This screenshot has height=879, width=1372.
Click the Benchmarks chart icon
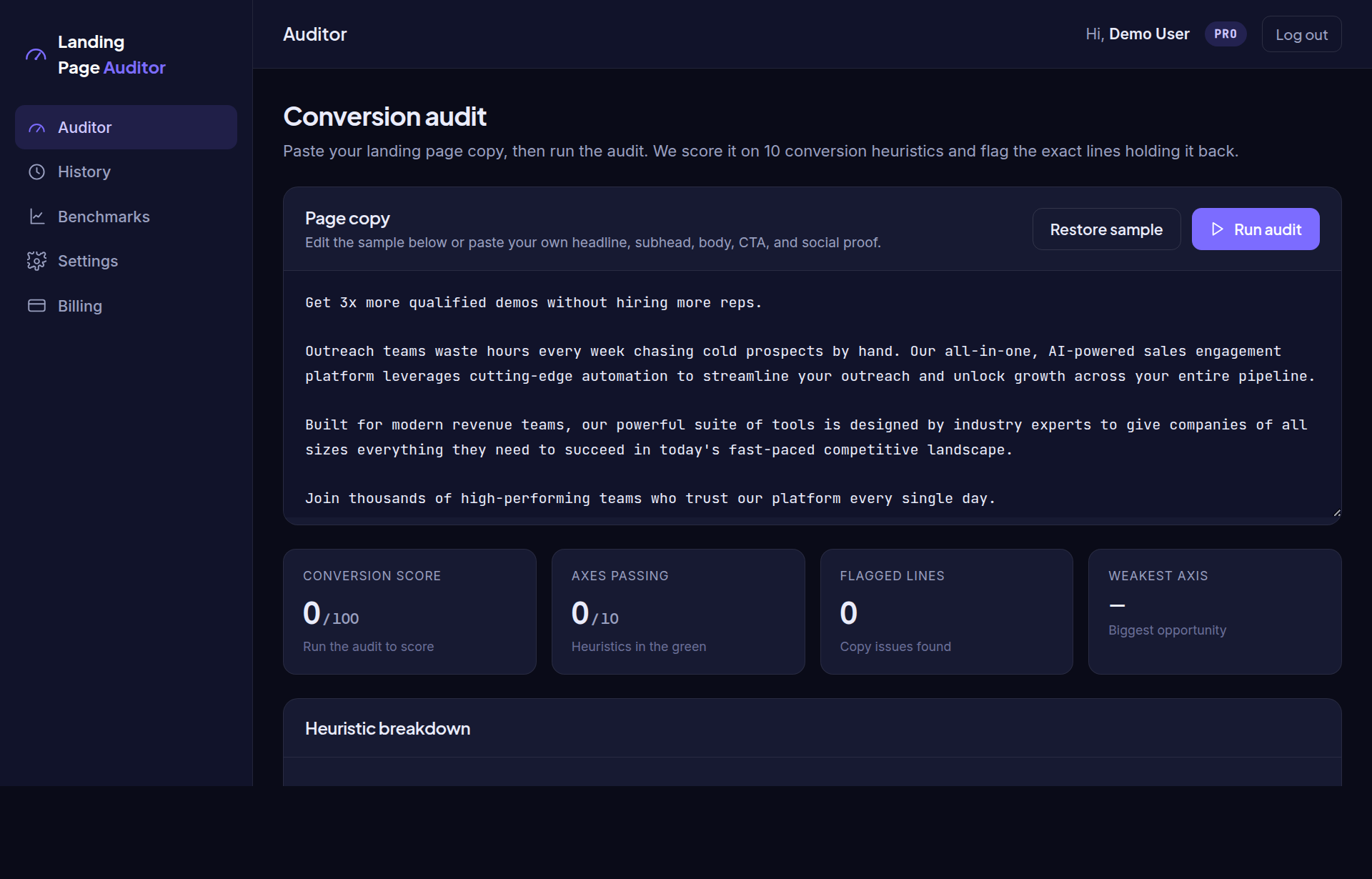(36, 217)
